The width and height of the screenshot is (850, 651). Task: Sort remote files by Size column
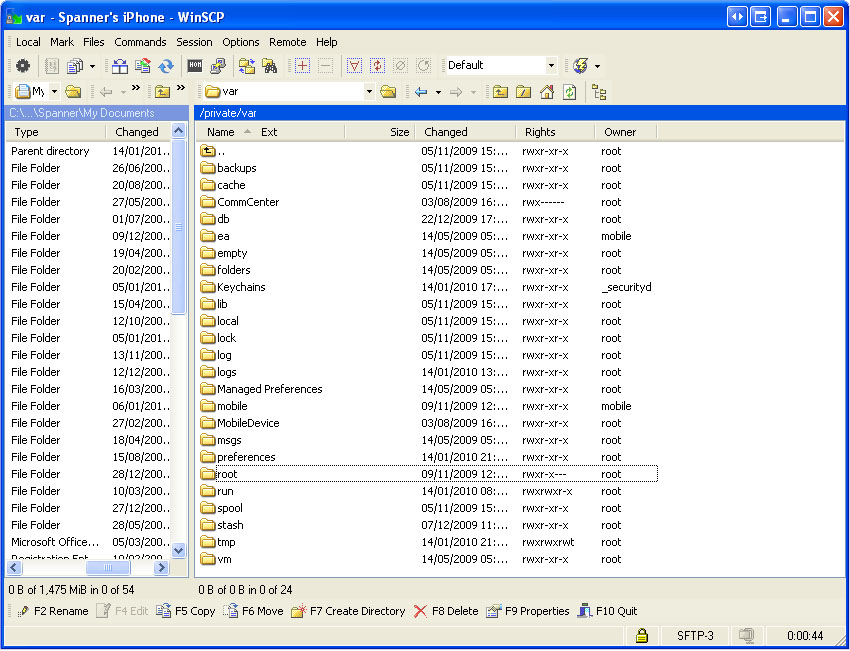[x=379, y=132]
